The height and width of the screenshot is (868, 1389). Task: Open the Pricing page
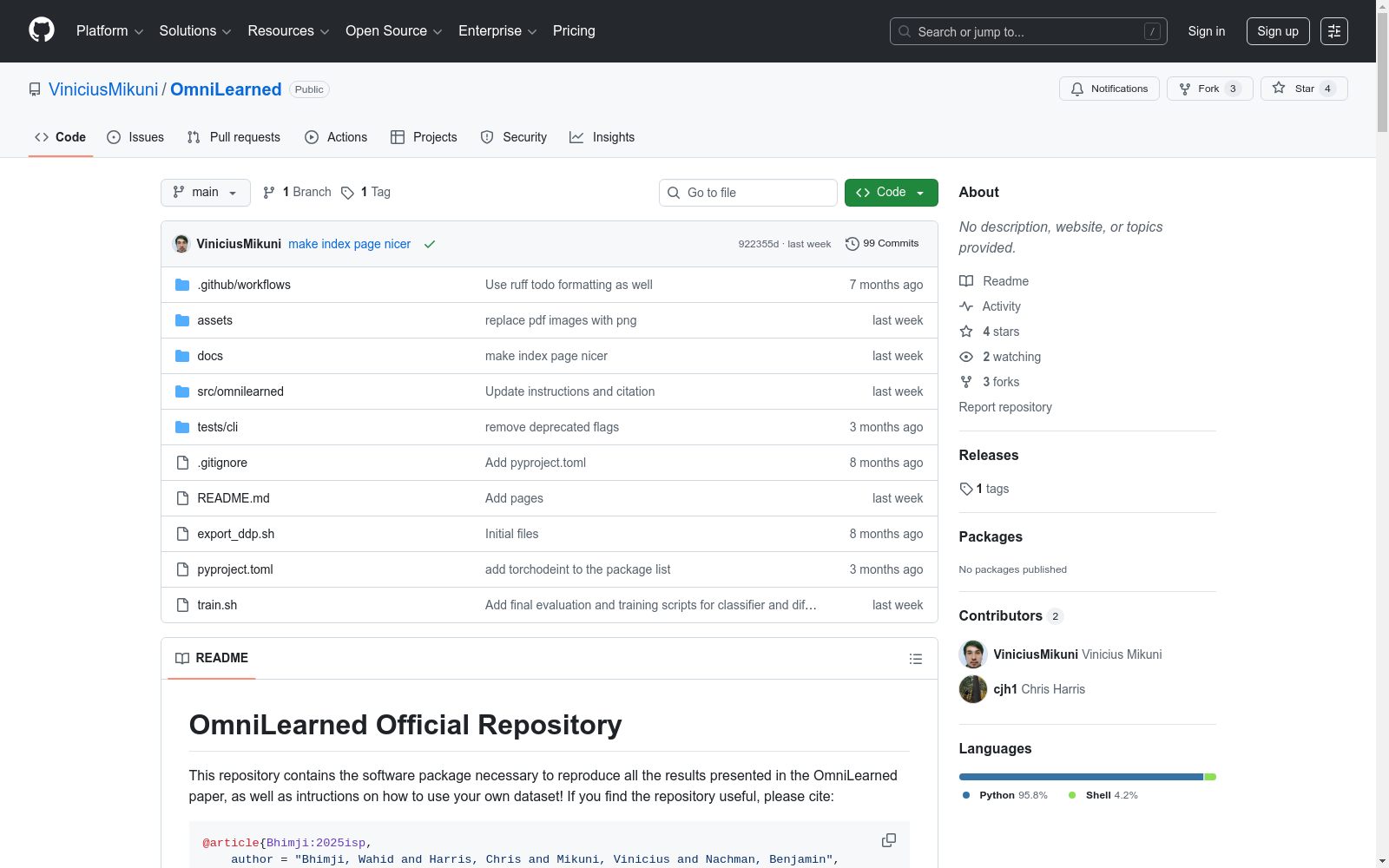click(574, 31)
